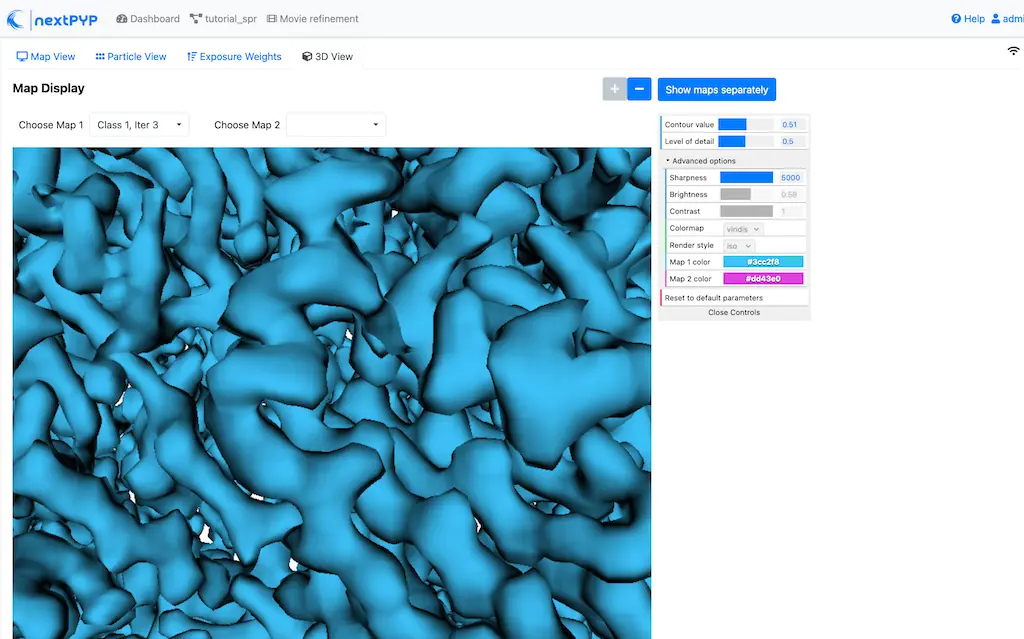This screenshot has height=639, width=1024.
Task: Go to the tutorial_spr project
Action: (222, 19)
